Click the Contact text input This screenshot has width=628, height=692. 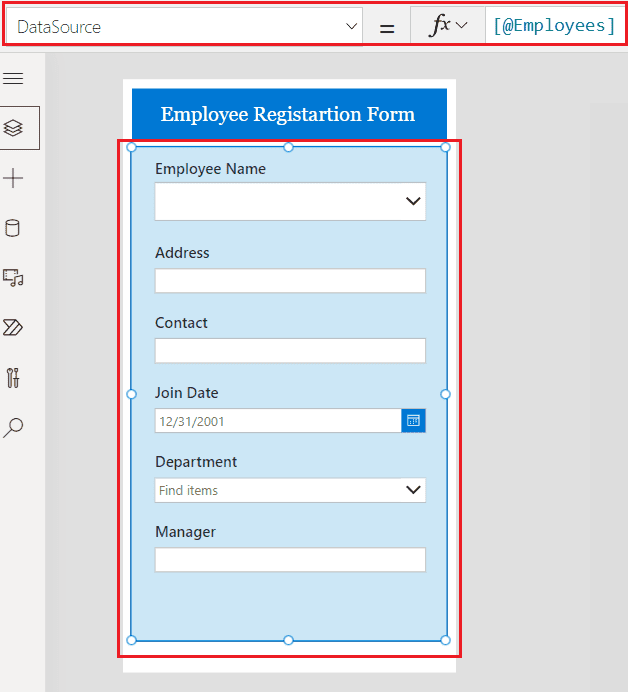click(x=290, y=350)
